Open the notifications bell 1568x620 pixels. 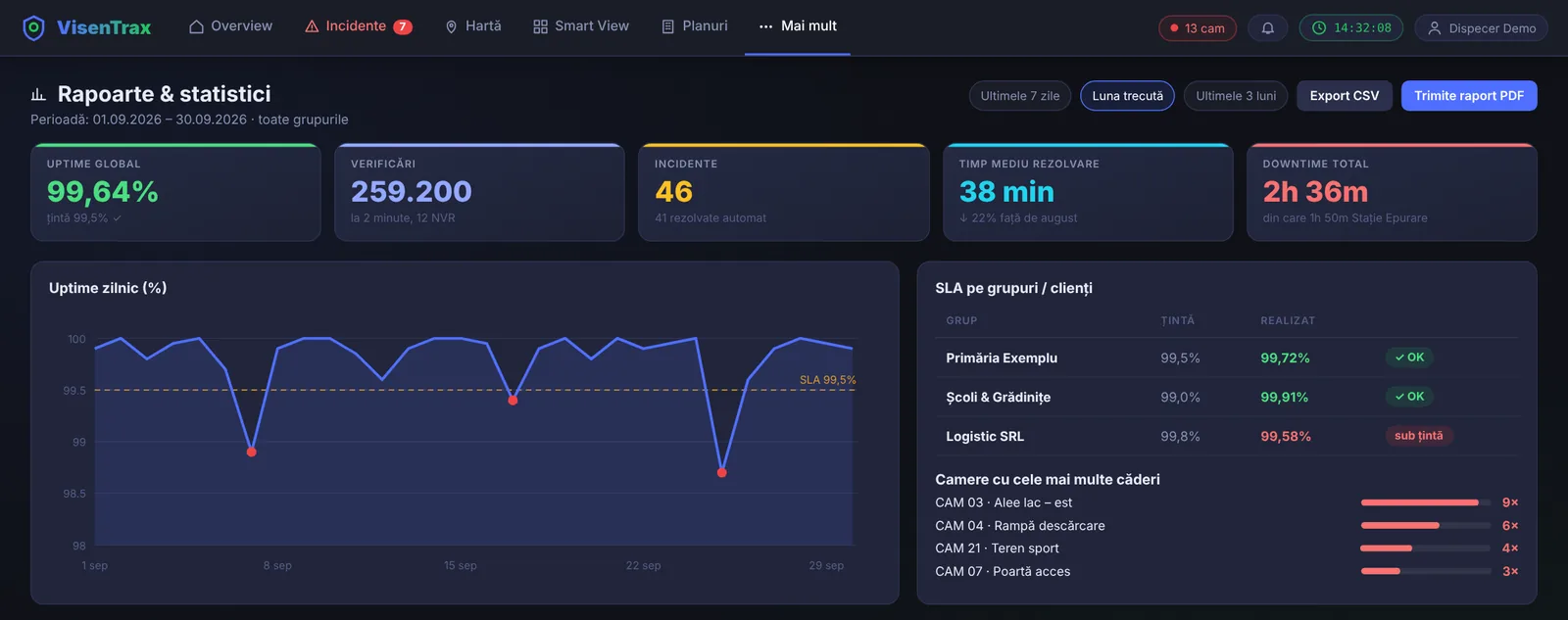[x=1267, y=28]
